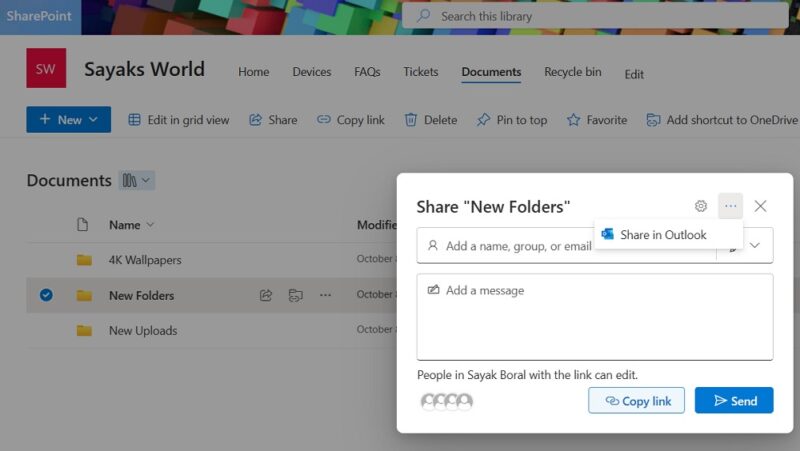Image resolution: width=800 pixels, height=451 pixels.
Task: Click the New Folders folder icon
Action: (84, 295)
